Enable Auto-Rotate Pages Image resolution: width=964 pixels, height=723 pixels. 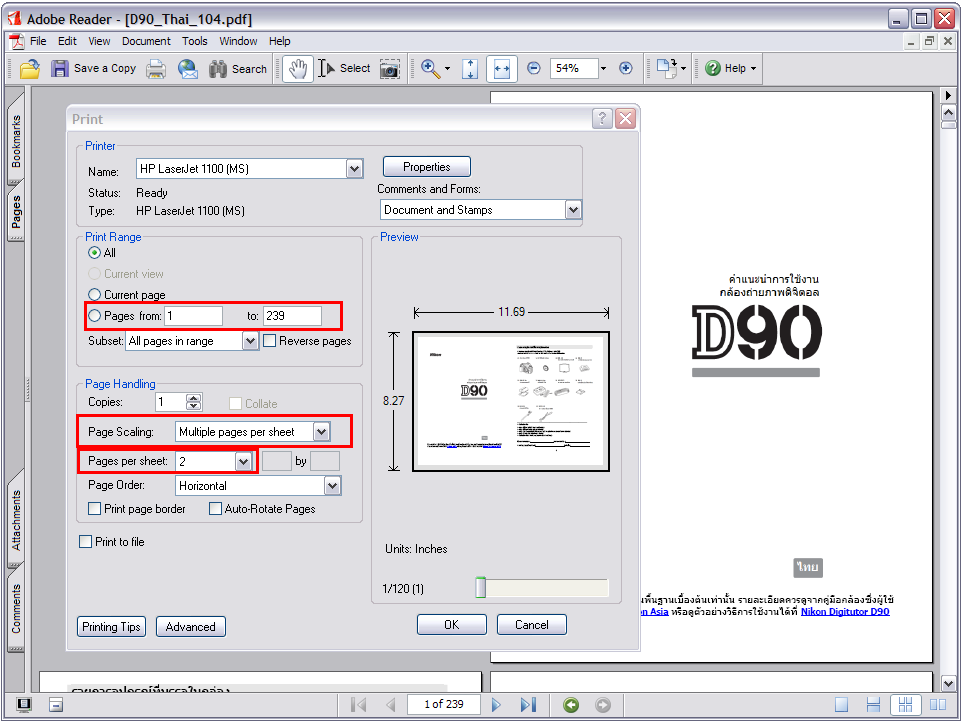(215, 508)
